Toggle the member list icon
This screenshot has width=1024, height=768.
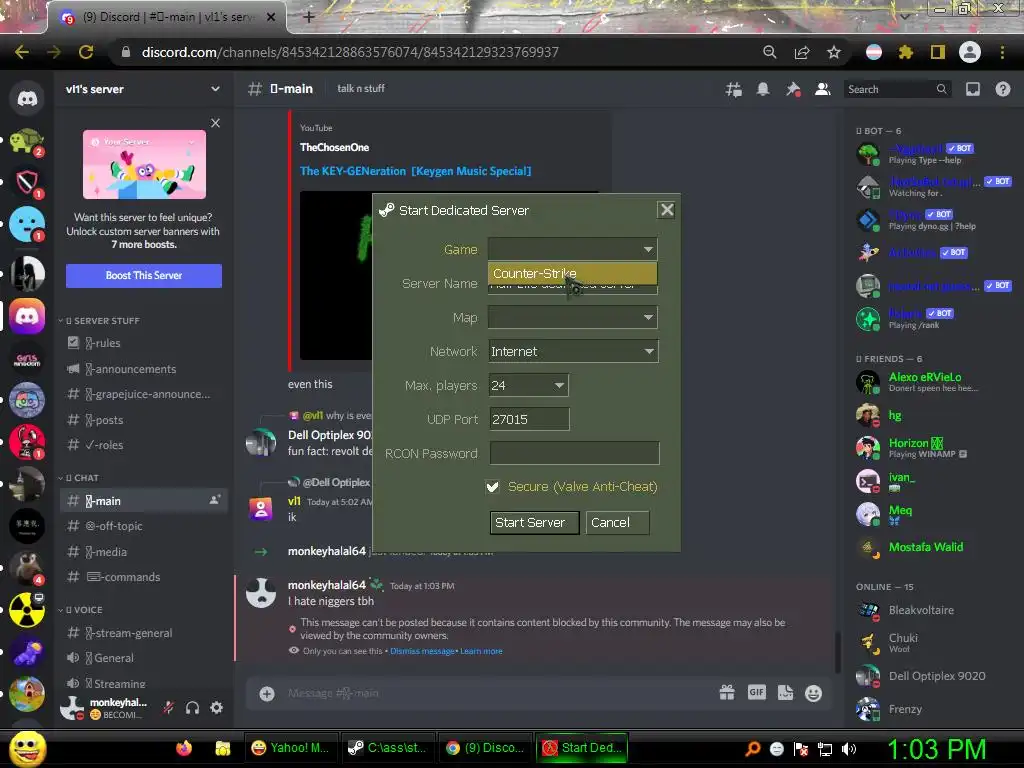click(x=823, y=89)
